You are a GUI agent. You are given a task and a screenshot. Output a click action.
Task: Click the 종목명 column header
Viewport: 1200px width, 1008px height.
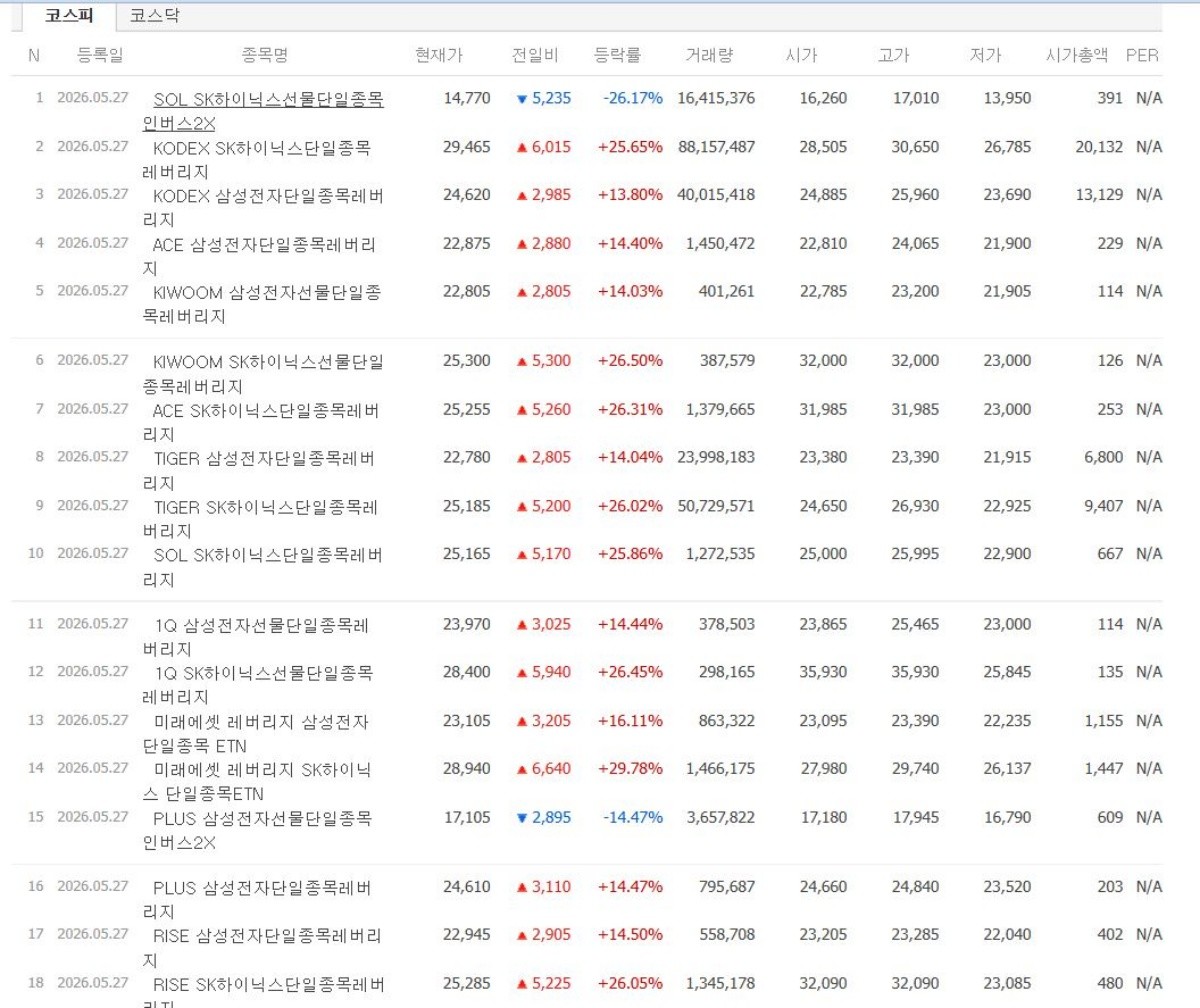coord(264,56)
